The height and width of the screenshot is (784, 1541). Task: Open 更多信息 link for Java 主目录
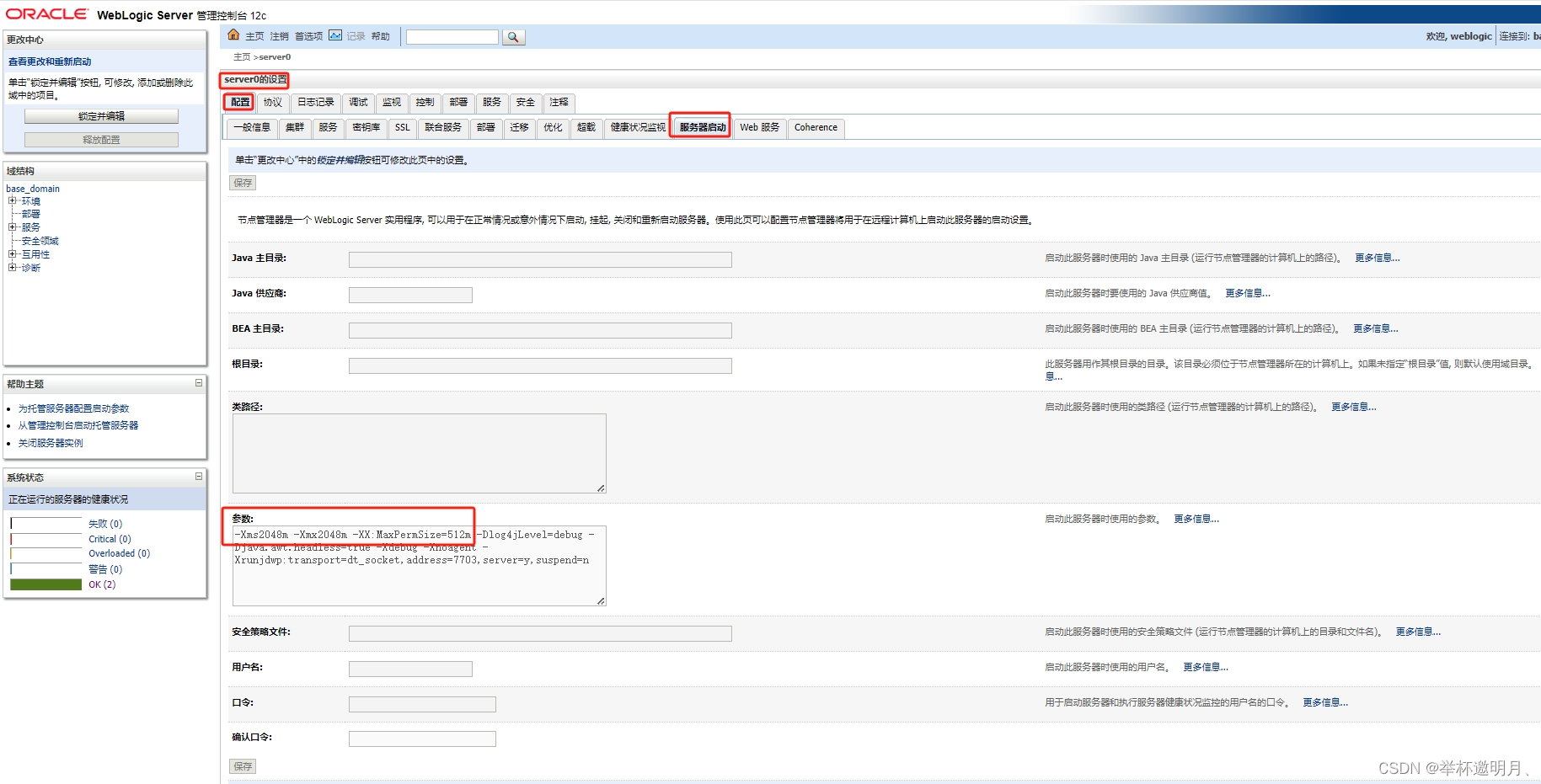[1377, 258]
